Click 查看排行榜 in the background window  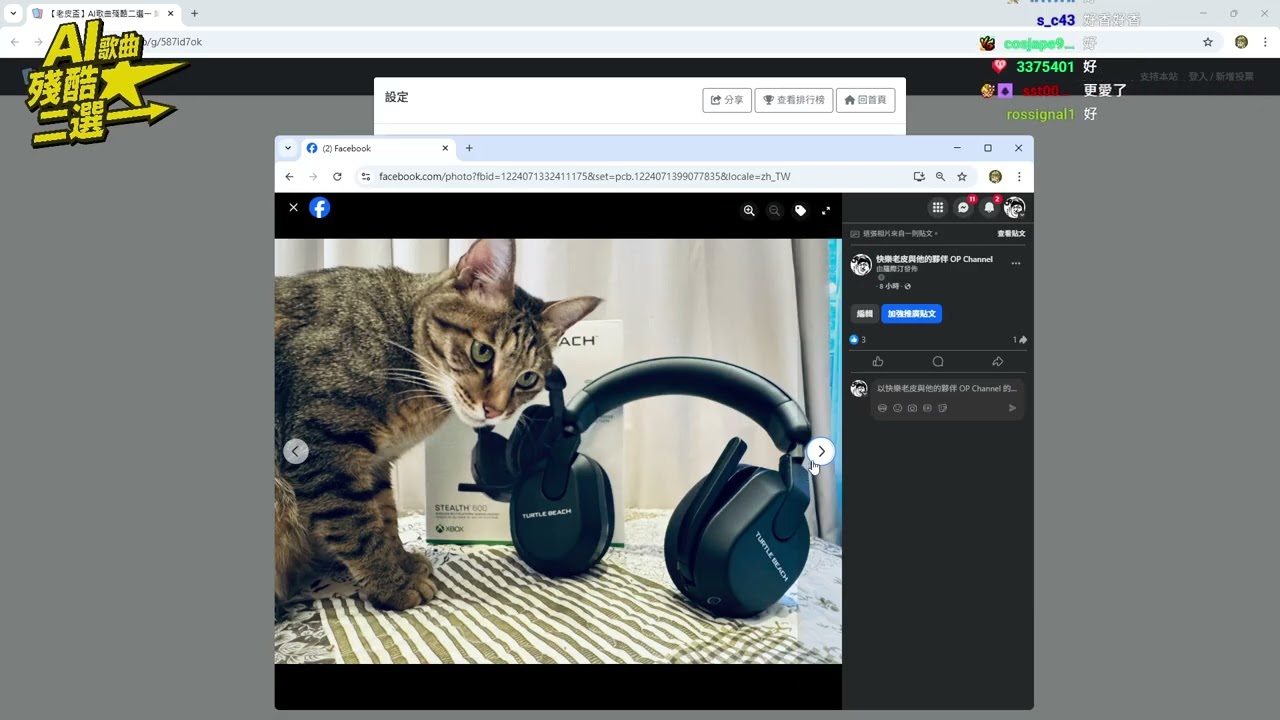(x=794, y=100)
